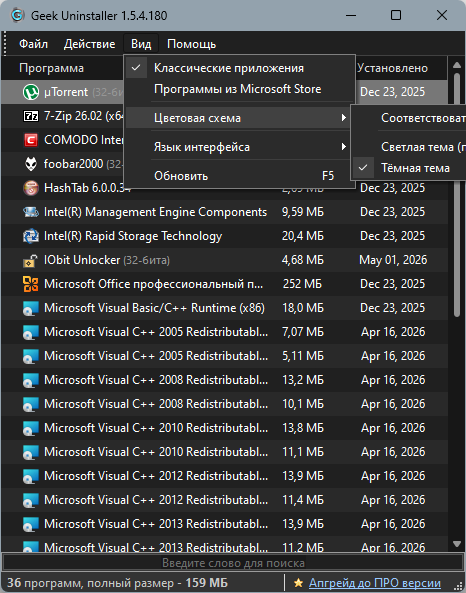466x593 pixels.
Task: Click the 20,4 МБ size cell
Action: pyautogui.click(x=303, y=236)
